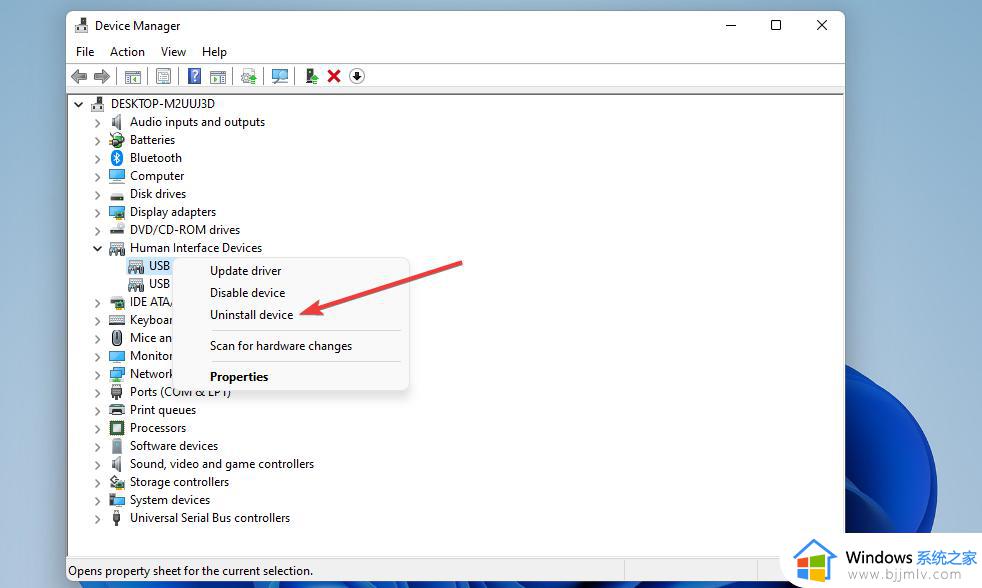Screen dimensions: 982x588
Task: Select the Disk drives tree item
Action: (x=158, y=194)
